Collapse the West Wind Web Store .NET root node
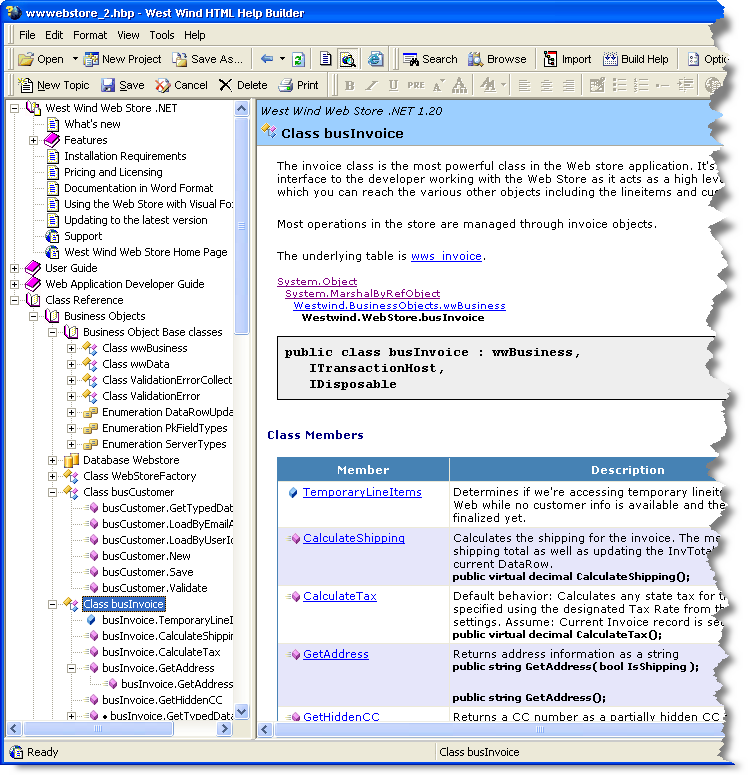The height and width of the screenshot is (775, 748). point(15,108)
